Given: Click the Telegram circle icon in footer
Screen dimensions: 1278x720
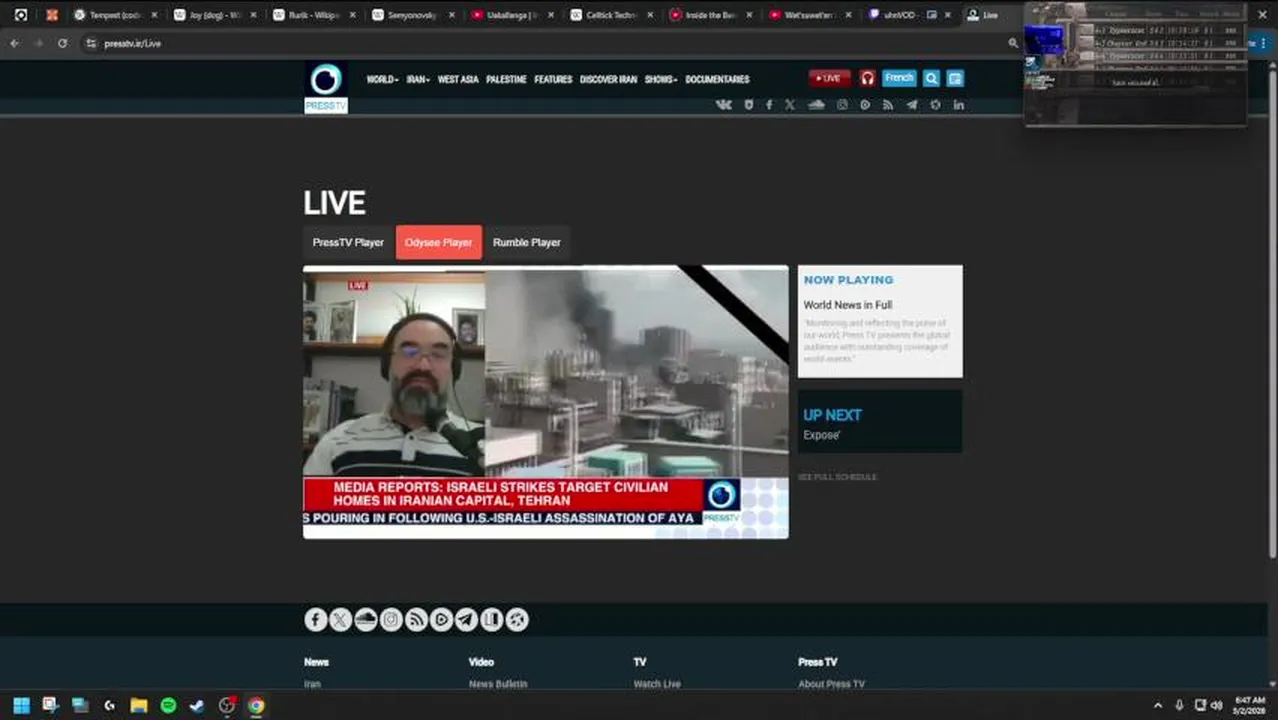Looking at the screenshot, I should coord(466,620).
